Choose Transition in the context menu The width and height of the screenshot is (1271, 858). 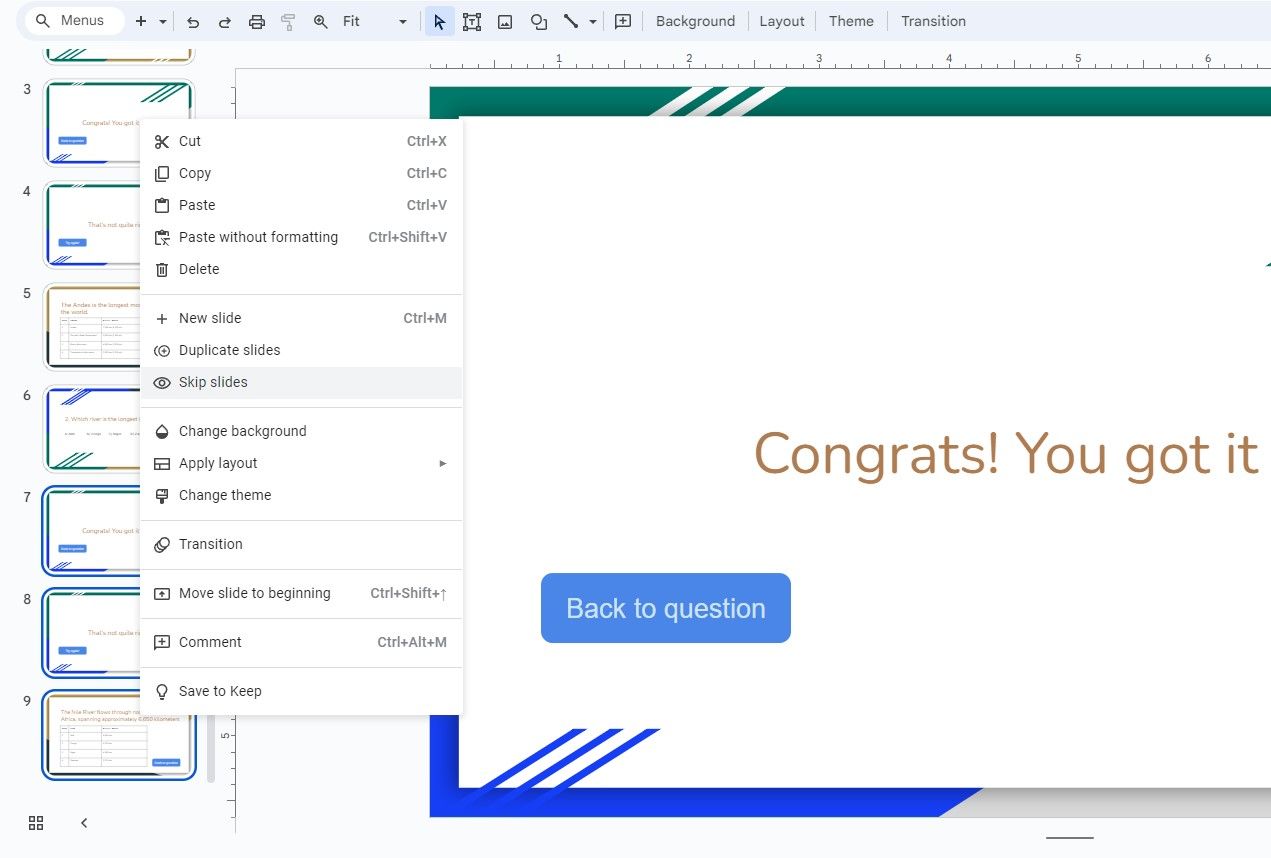(x=301, y=544)
